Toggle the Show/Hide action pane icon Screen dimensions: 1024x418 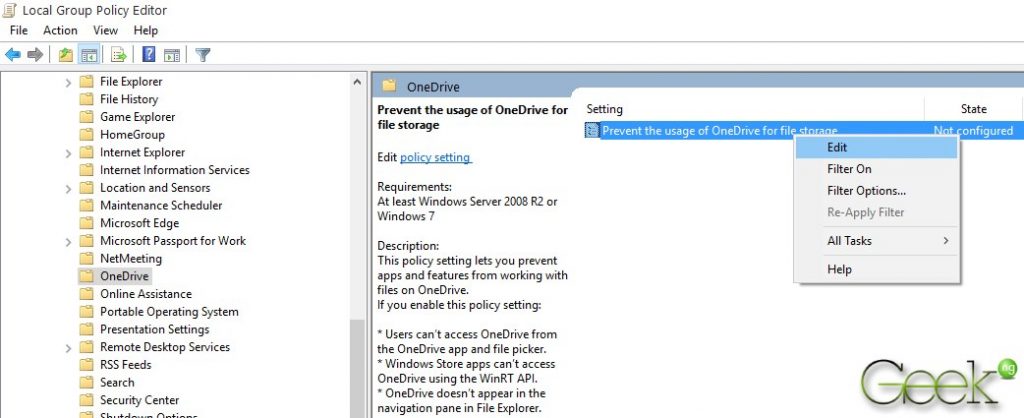(x=172, y=55)
